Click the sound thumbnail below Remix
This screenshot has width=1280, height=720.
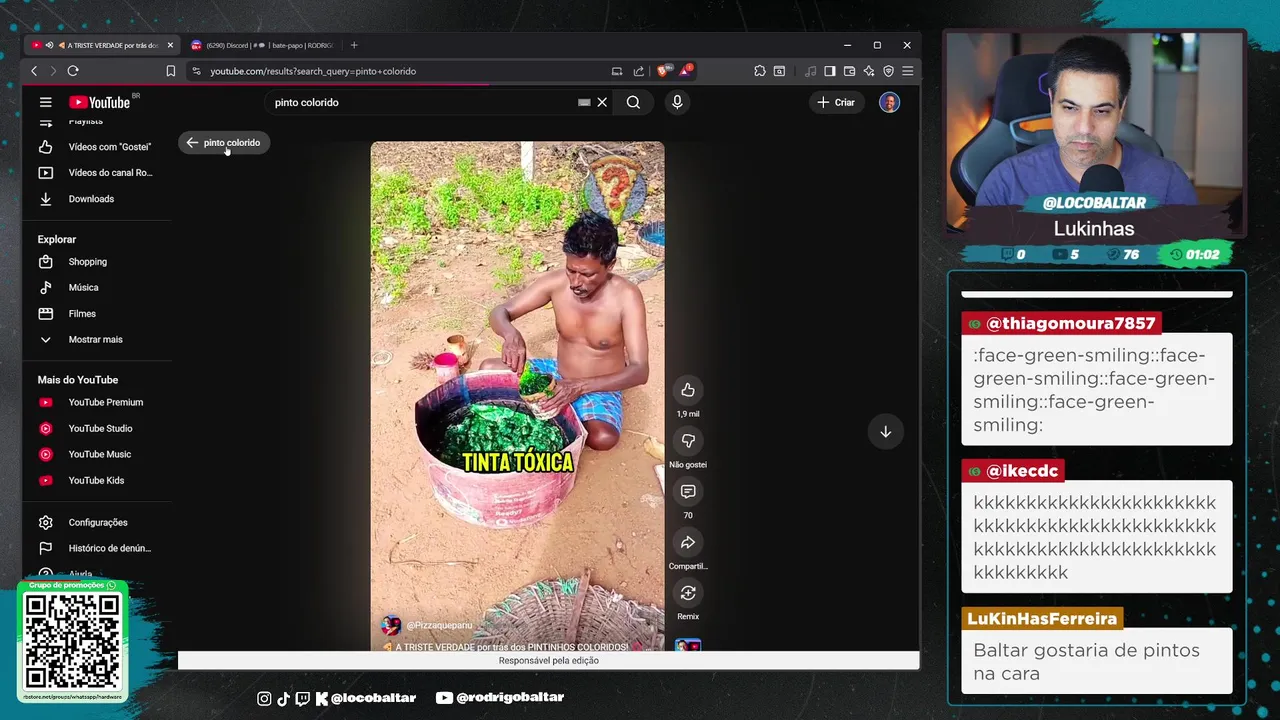point(688,645)
